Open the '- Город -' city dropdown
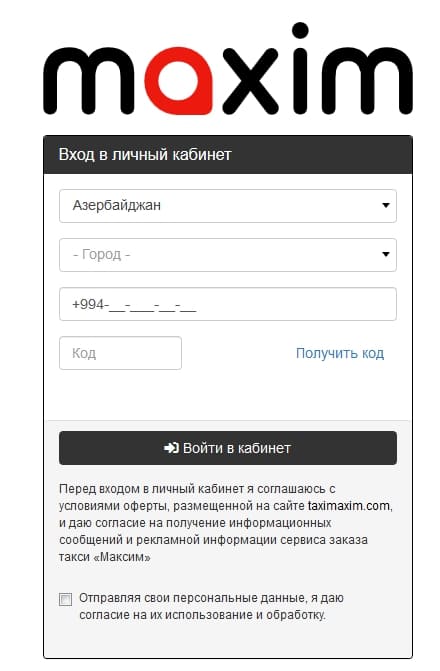440x671 pixels. pos(228,255)
